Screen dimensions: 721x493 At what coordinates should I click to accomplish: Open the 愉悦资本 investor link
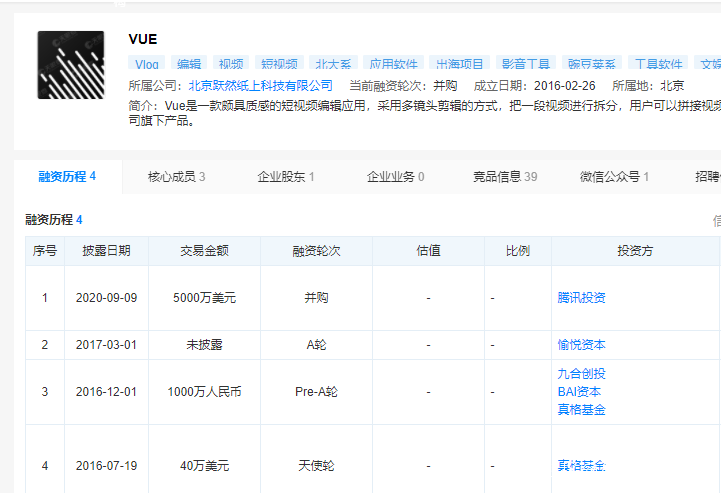[x=581, y=345]
